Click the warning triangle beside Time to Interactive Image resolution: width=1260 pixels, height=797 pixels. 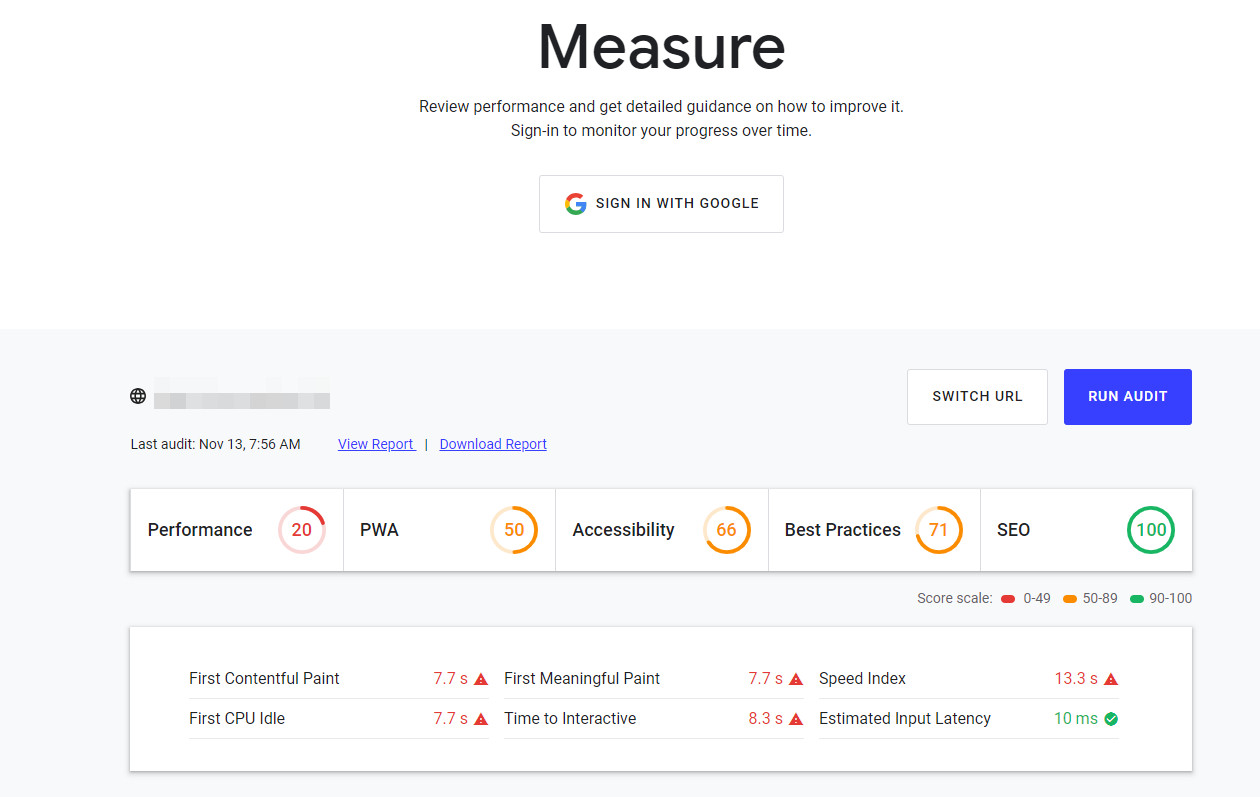pyautogui.click(x=796, y=718)
